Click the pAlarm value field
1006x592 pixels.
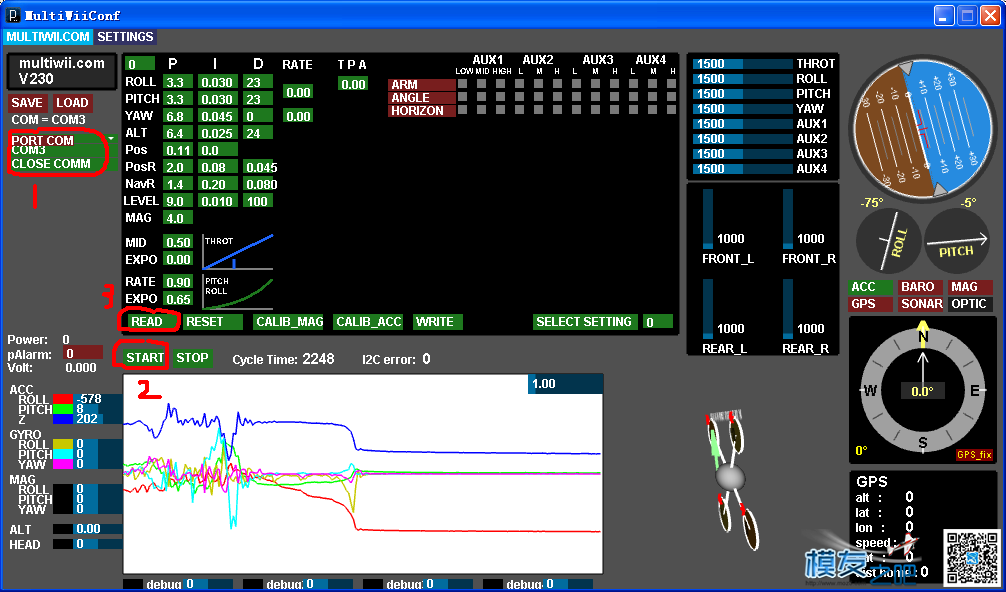click(83, 353)
